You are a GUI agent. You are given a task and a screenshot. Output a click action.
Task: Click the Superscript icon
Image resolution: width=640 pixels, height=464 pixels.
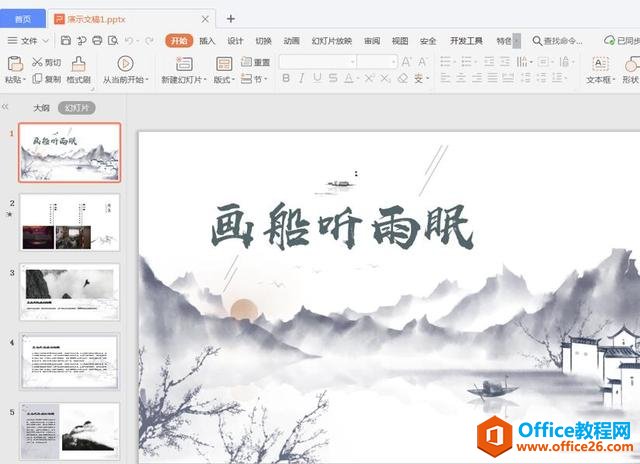pyautogui.click(x=369, y=78)
